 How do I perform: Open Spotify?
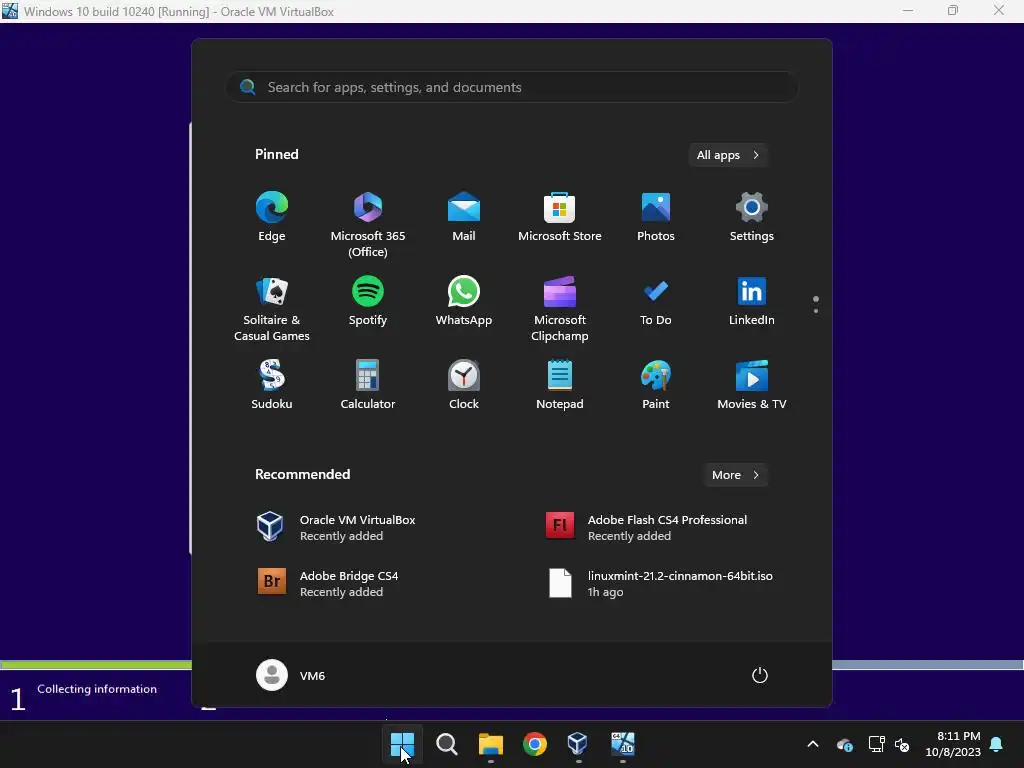[x=368, y=301]
